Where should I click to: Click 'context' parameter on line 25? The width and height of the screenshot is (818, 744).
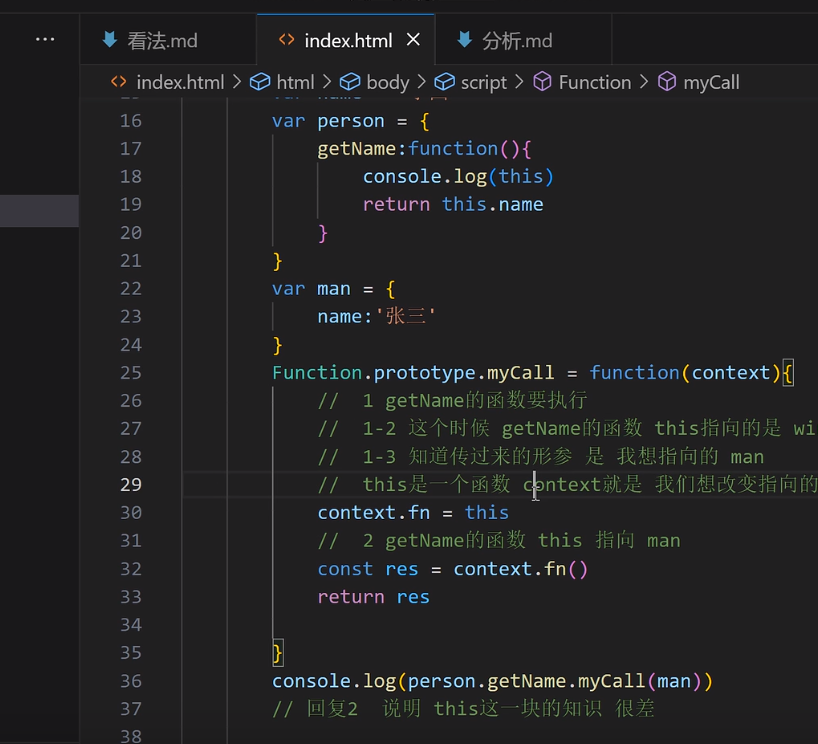click(731, 373)
